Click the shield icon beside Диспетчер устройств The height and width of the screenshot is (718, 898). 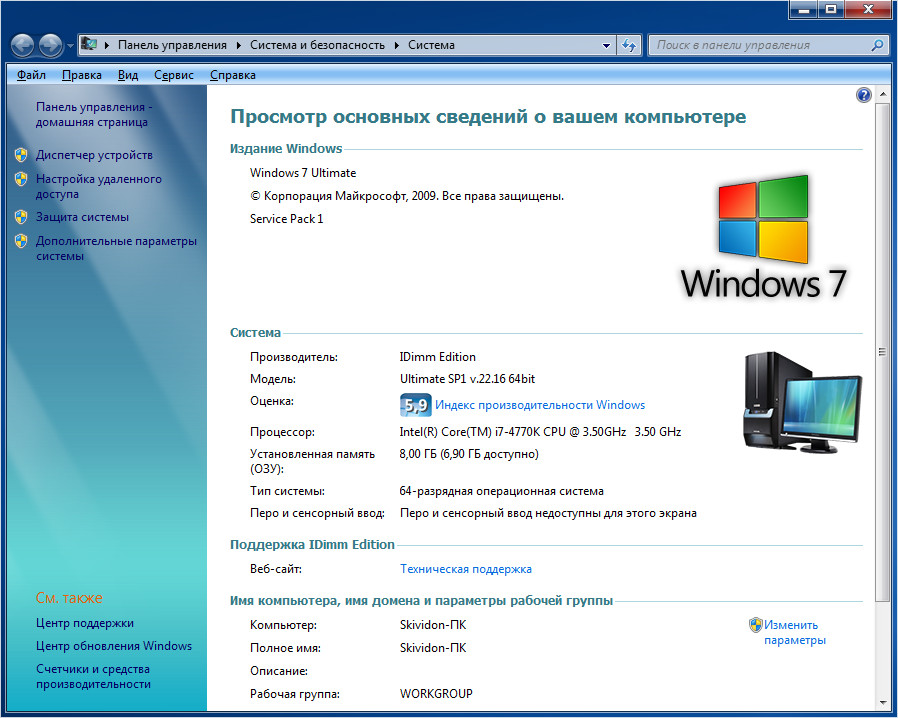(21, 155)
